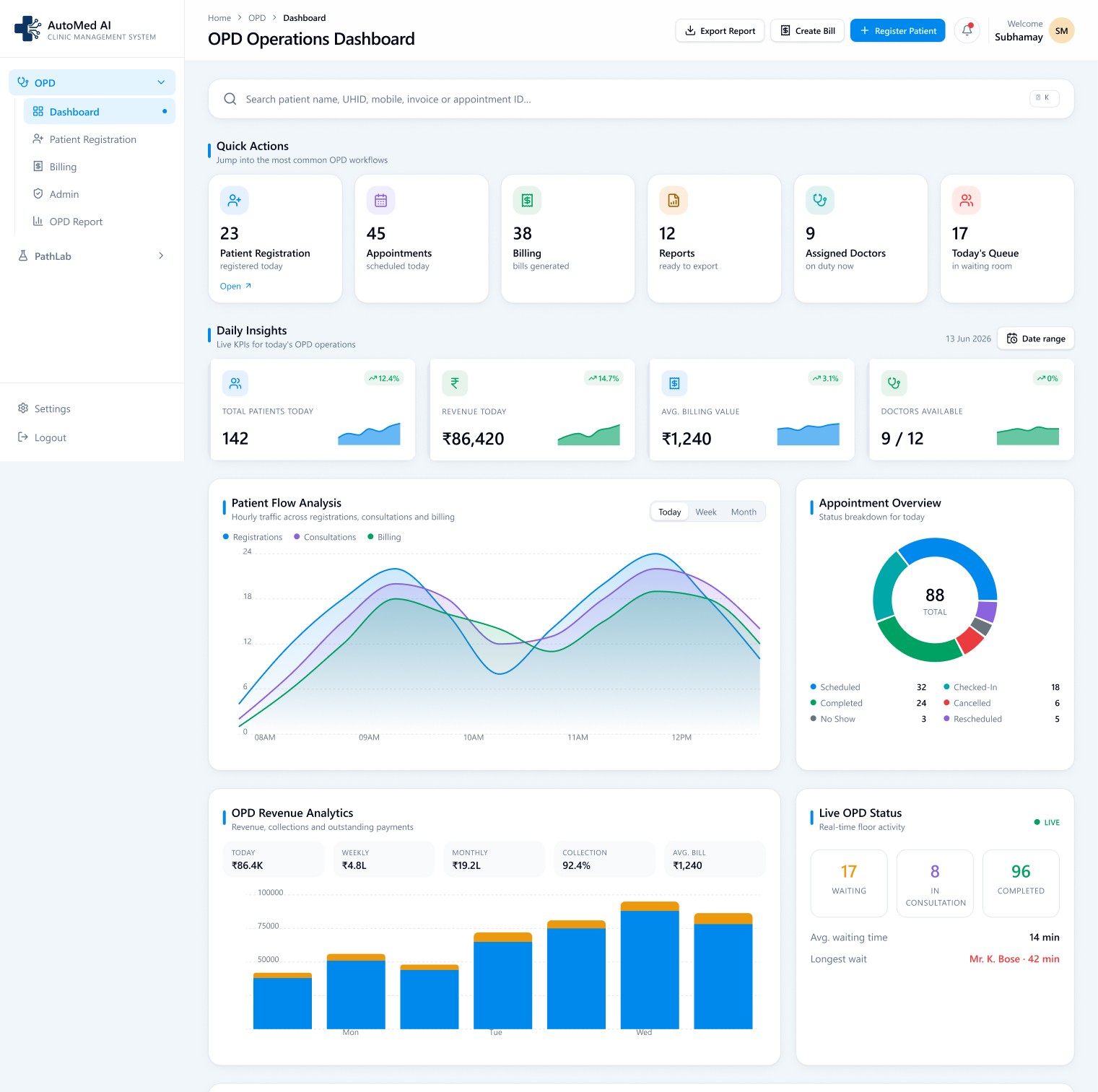Focus the patient search input field

pyautogui.click(x=641, y=99)
